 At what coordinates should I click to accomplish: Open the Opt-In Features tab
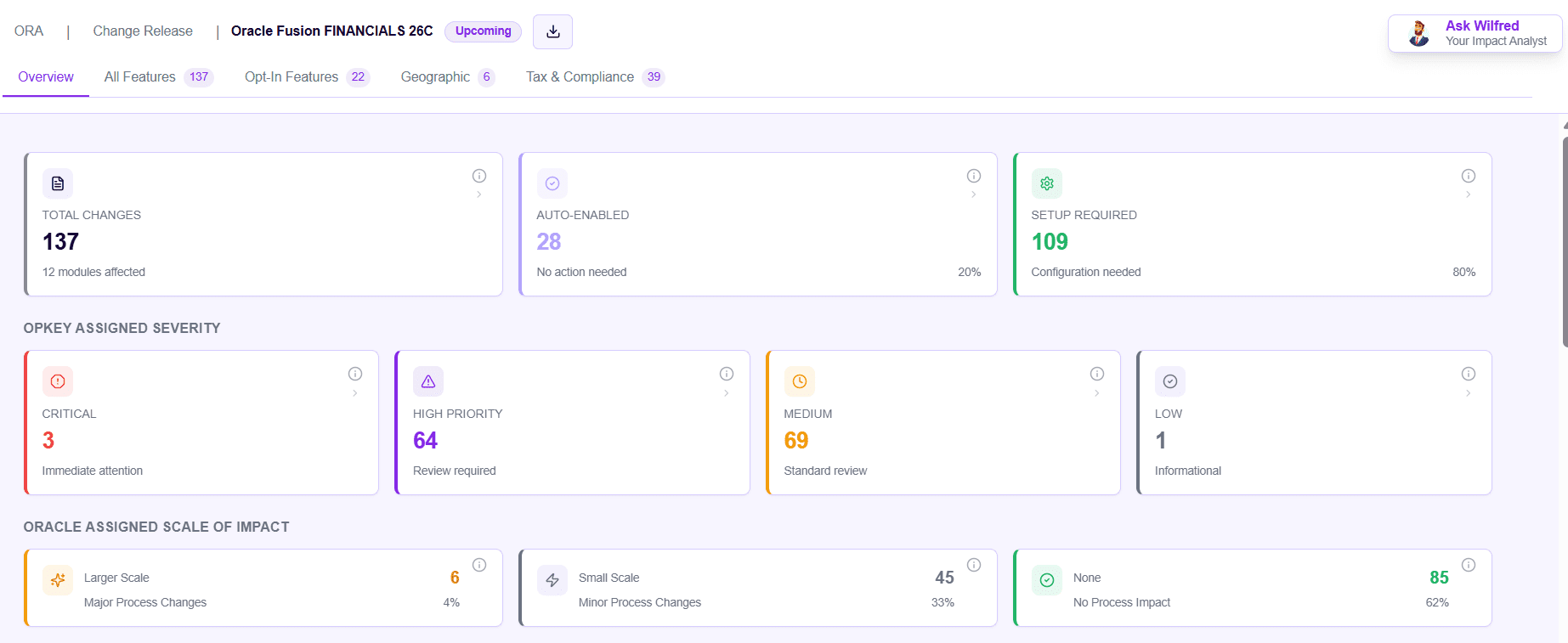pos(307,77)
